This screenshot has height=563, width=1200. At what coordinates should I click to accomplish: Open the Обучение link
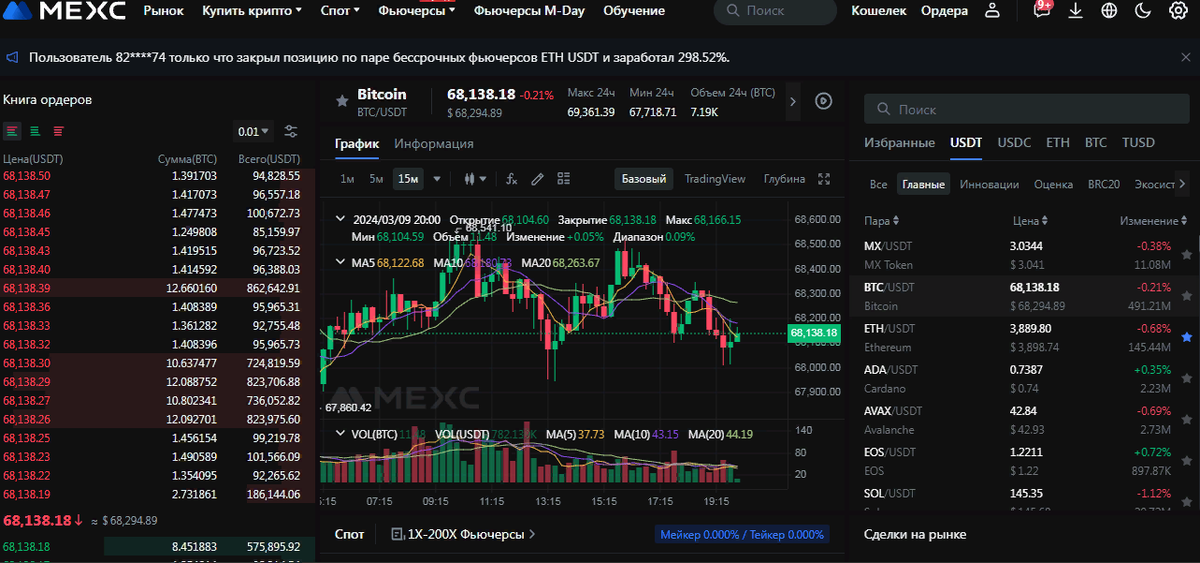click(634, 11)
